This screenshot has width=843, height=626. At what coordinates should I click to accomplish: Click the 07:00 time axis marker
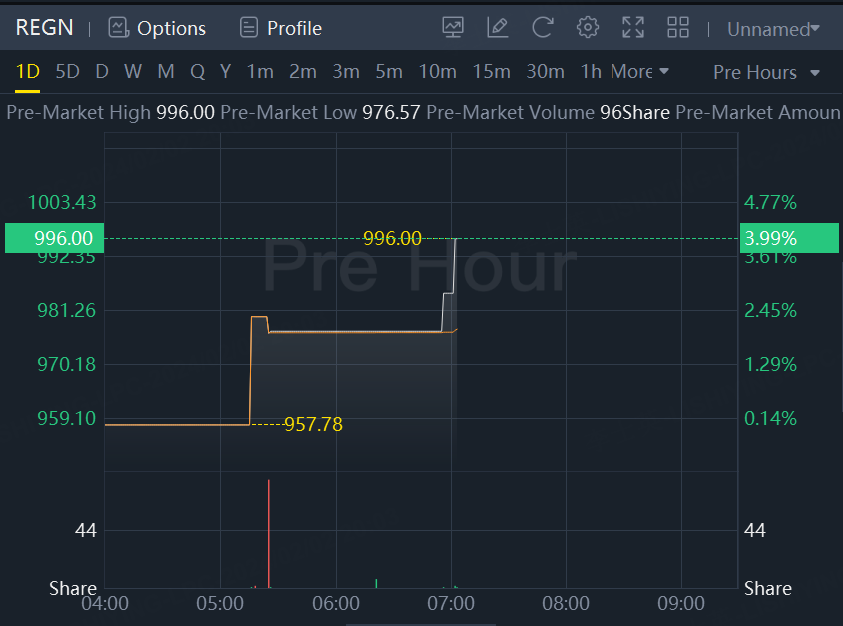451,603
